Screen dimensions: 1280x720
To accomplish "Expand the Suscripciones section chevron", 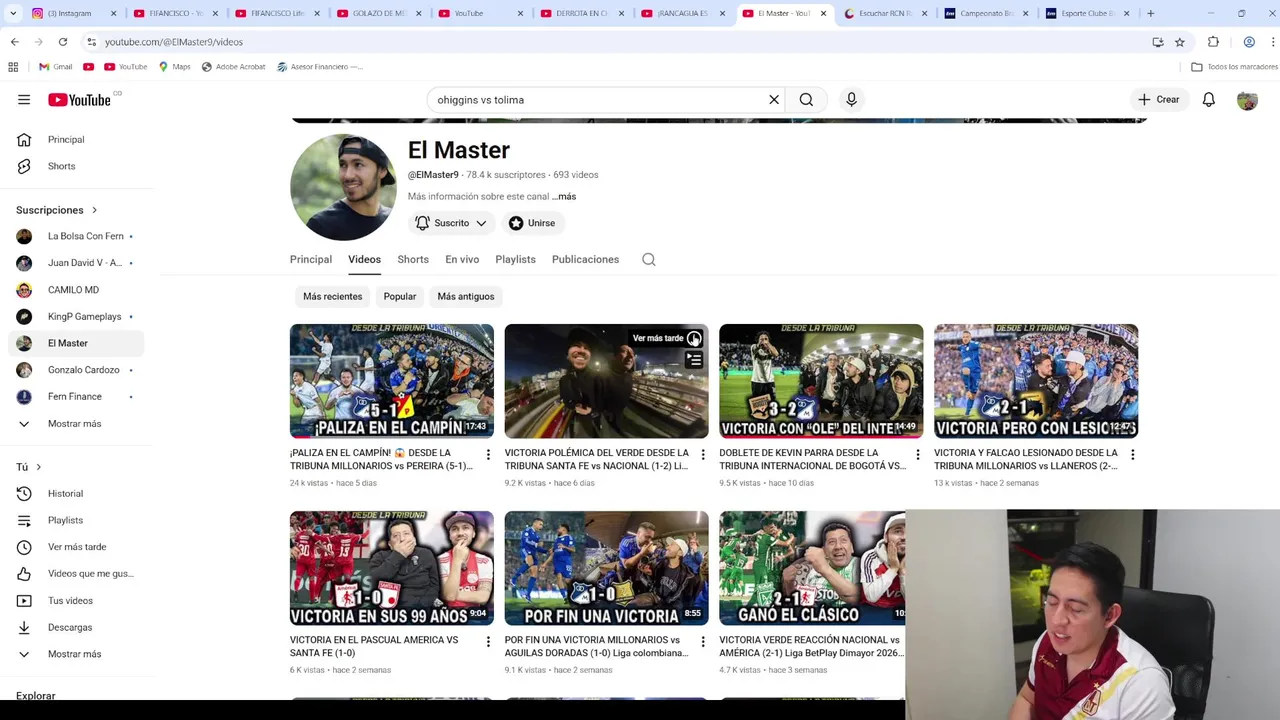I will (94, 210).
